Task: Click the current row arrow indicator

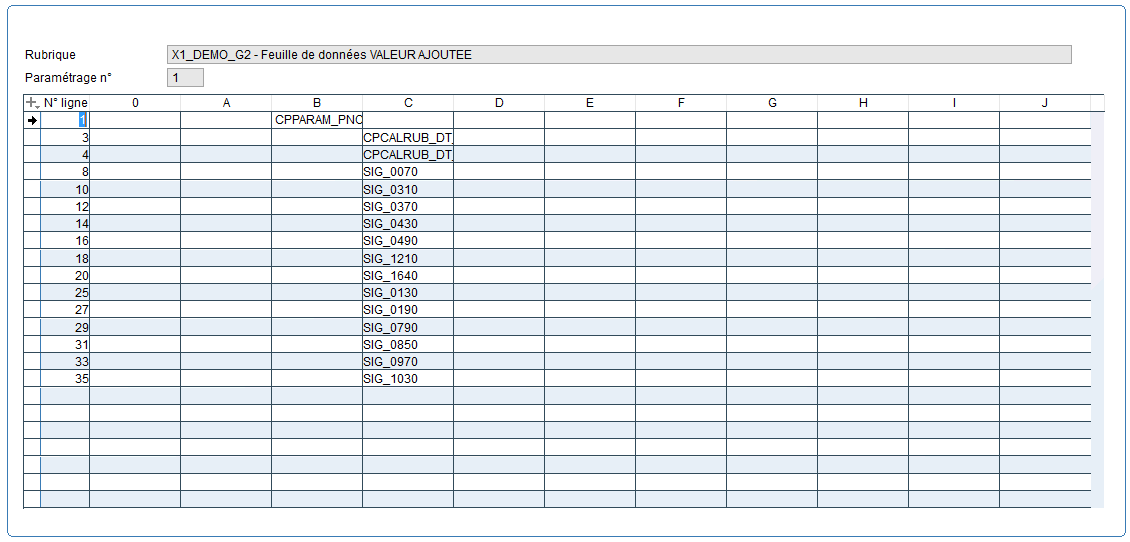Action: (x=31, y=120)
